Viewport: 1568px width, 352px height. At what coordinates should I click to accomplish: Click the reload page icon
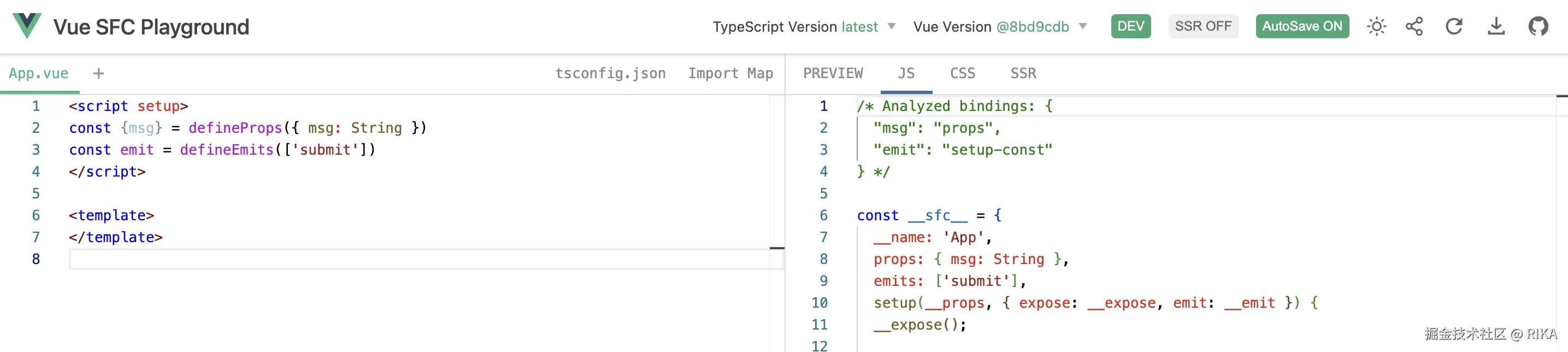(1454, 26)
